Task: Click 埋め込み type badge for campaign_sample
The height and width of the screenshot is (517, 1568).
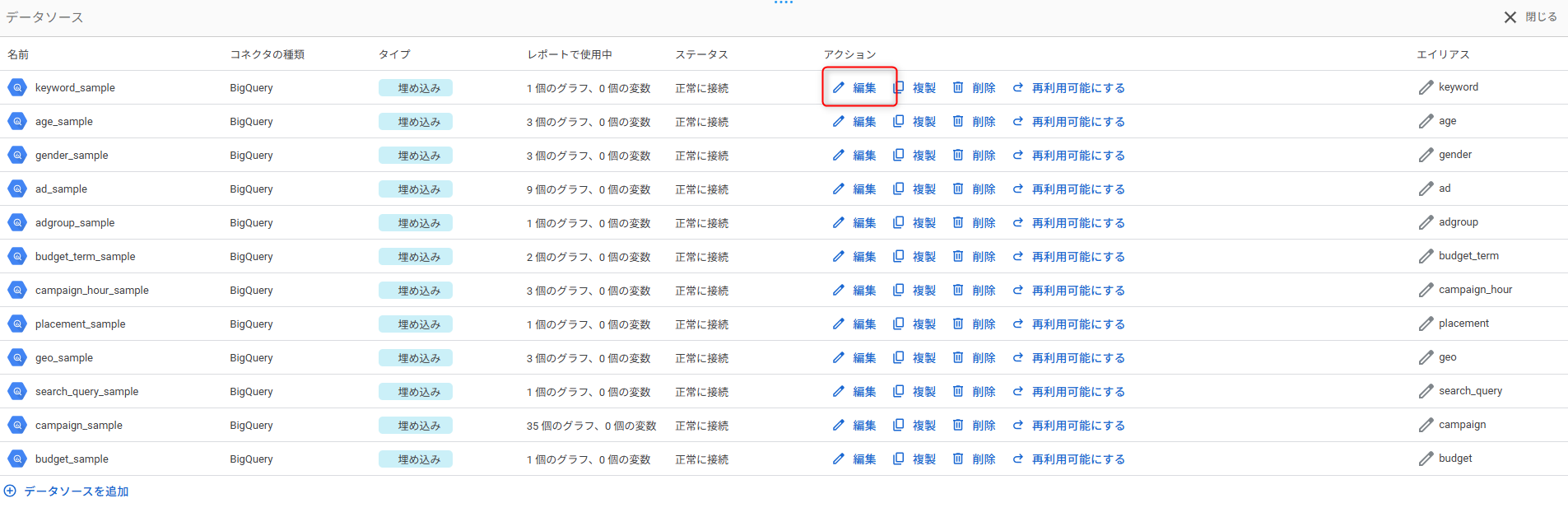Action: pos(416,425)
